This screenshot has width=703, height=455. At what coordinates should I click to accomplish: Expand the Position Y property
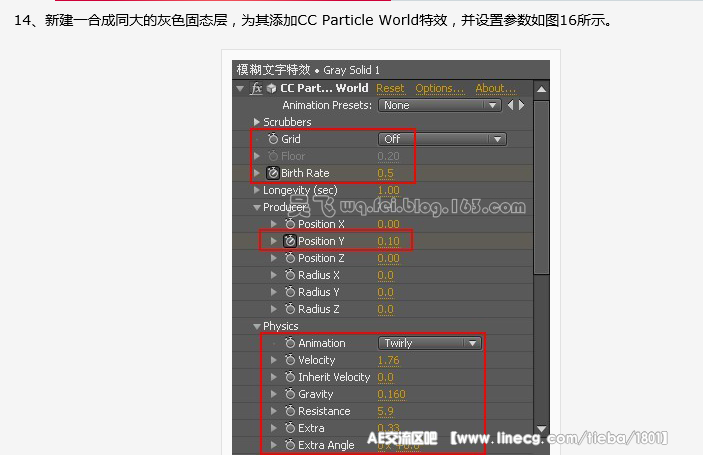click(273, 241)
